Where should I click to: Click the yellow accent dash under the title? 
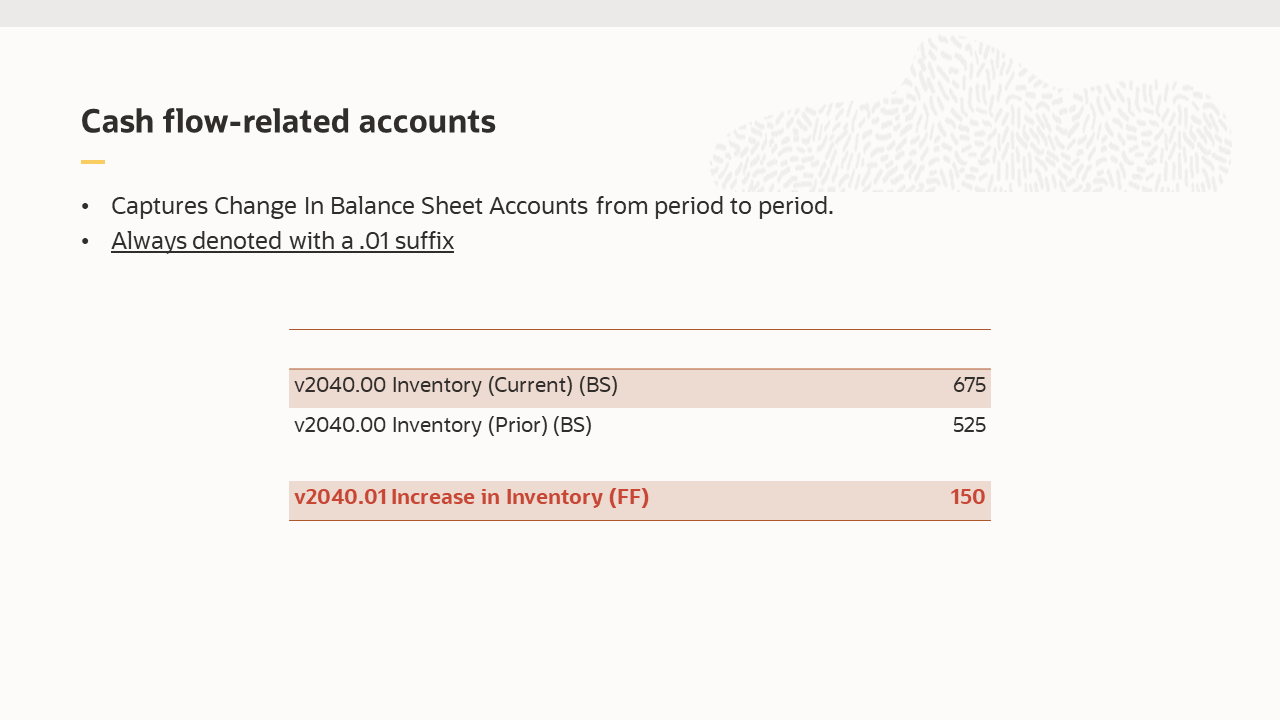pyautogui.click(x=93, y=162)
